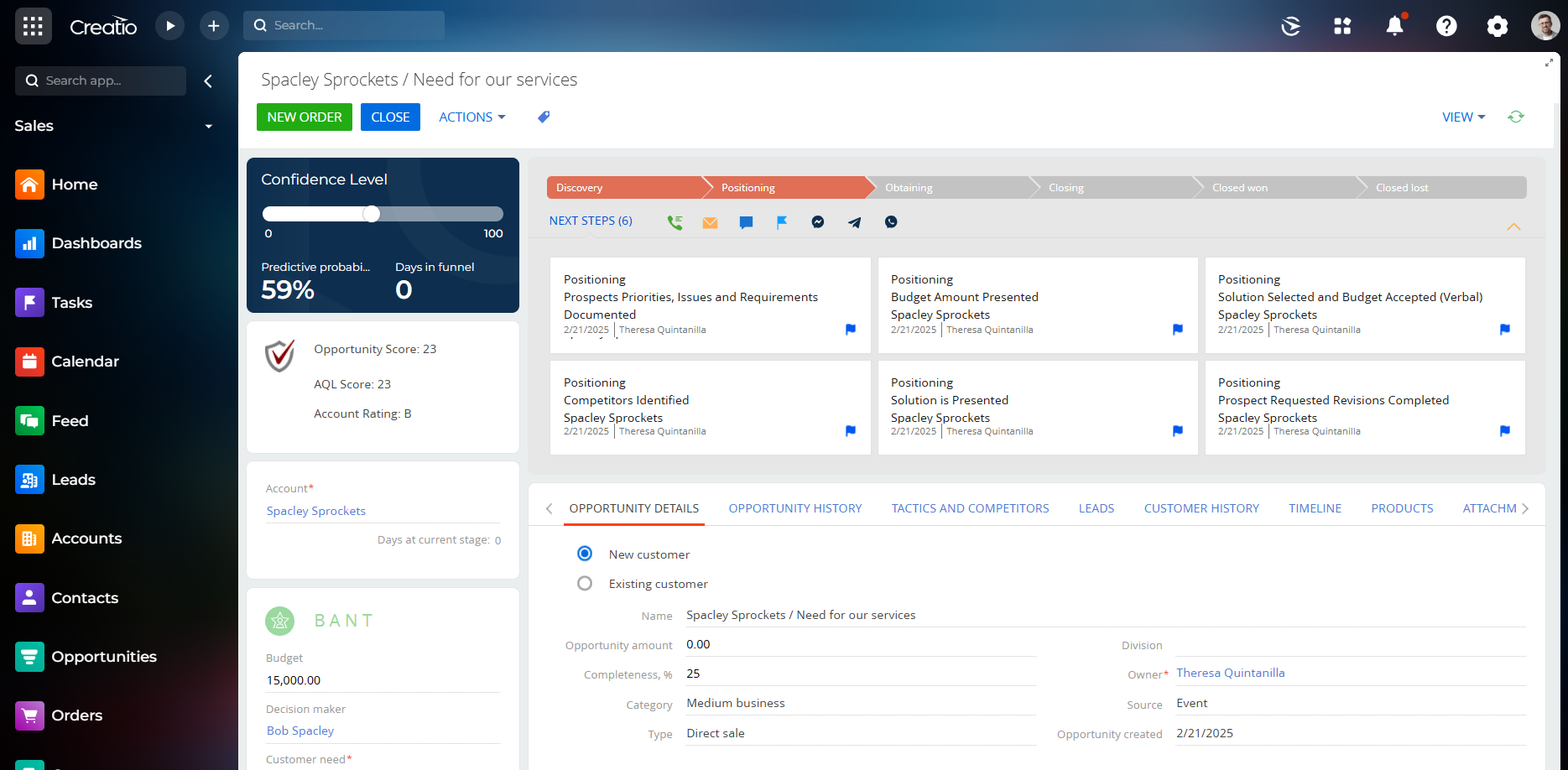Click the New Order button

tap(305, 117)
